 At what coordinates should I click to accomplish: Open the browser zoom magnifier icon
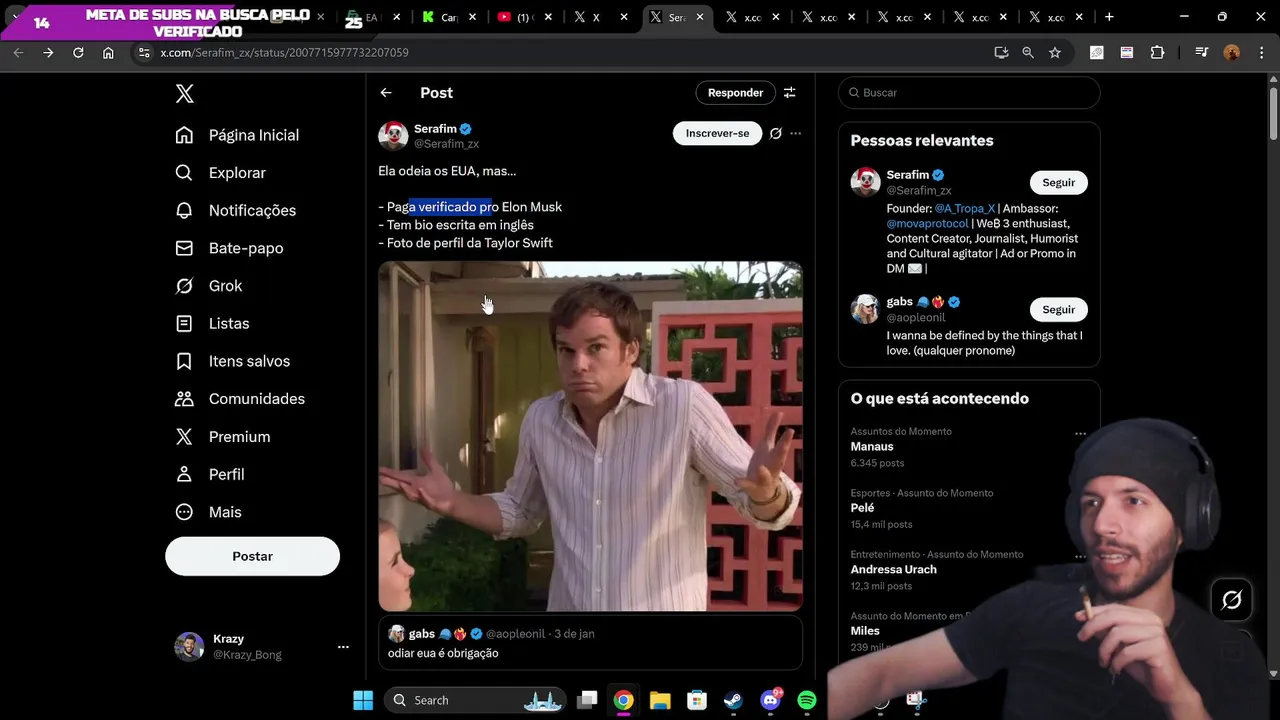coord(1028,52)
